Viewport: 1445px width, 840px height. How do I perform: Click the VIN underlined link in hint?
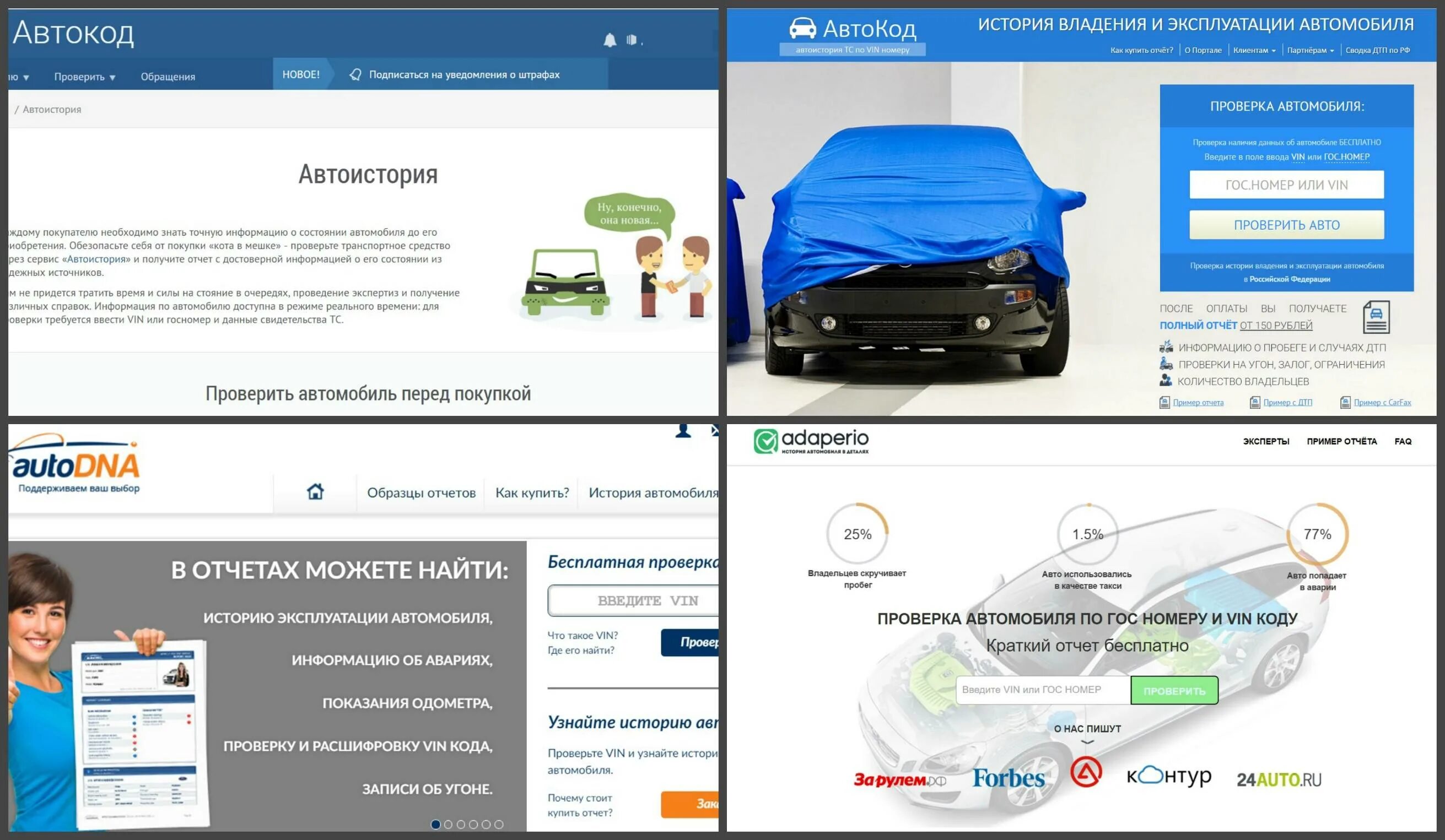(1298, 157)
